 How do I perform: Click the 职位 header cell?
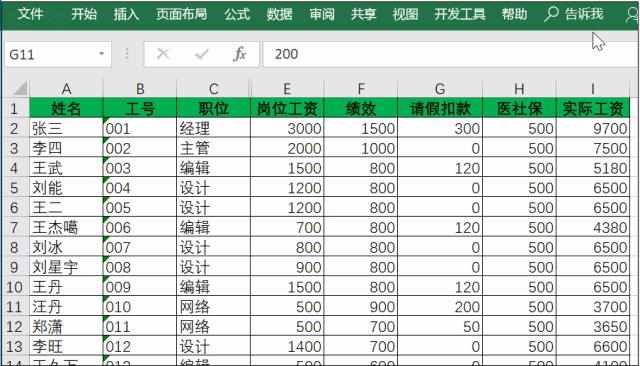point(213,108)
